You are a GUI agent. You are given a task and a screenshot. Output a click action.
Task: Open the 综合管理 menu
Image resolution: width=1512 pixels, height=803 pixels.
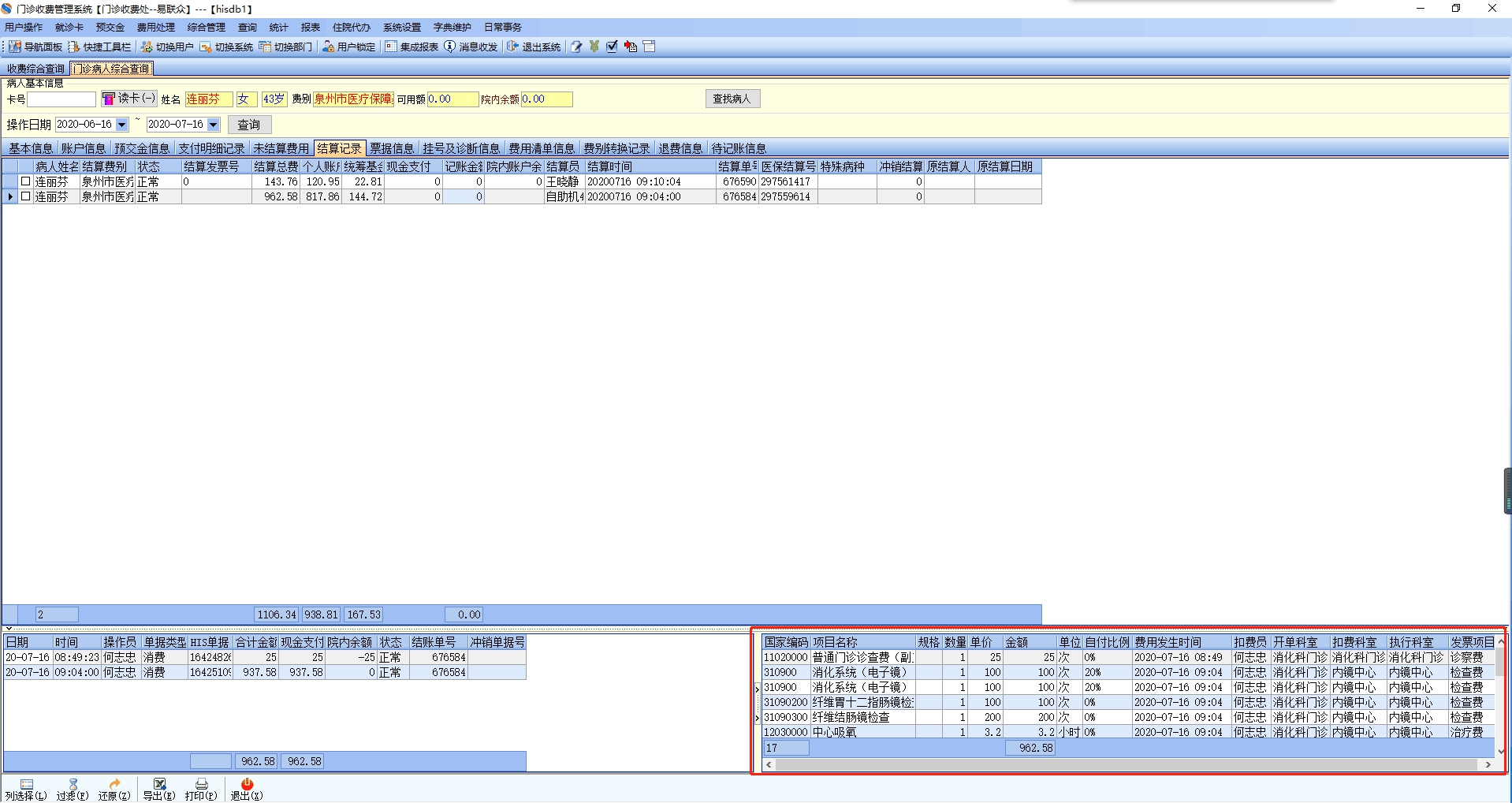point(207,28)
